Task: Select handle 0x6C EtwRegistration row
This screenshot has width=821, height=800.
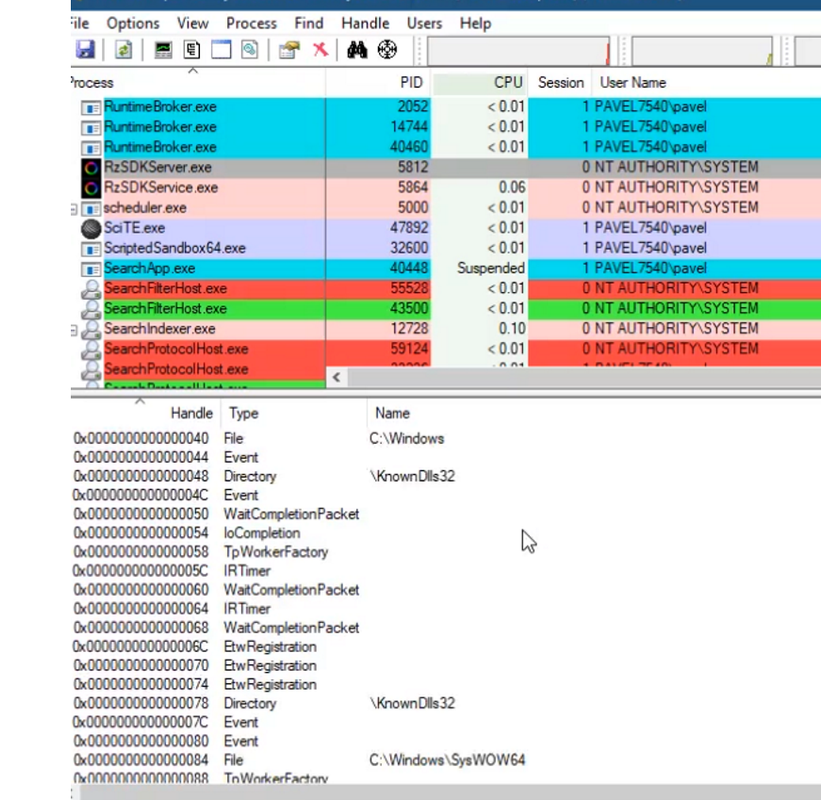Action: 446,647
